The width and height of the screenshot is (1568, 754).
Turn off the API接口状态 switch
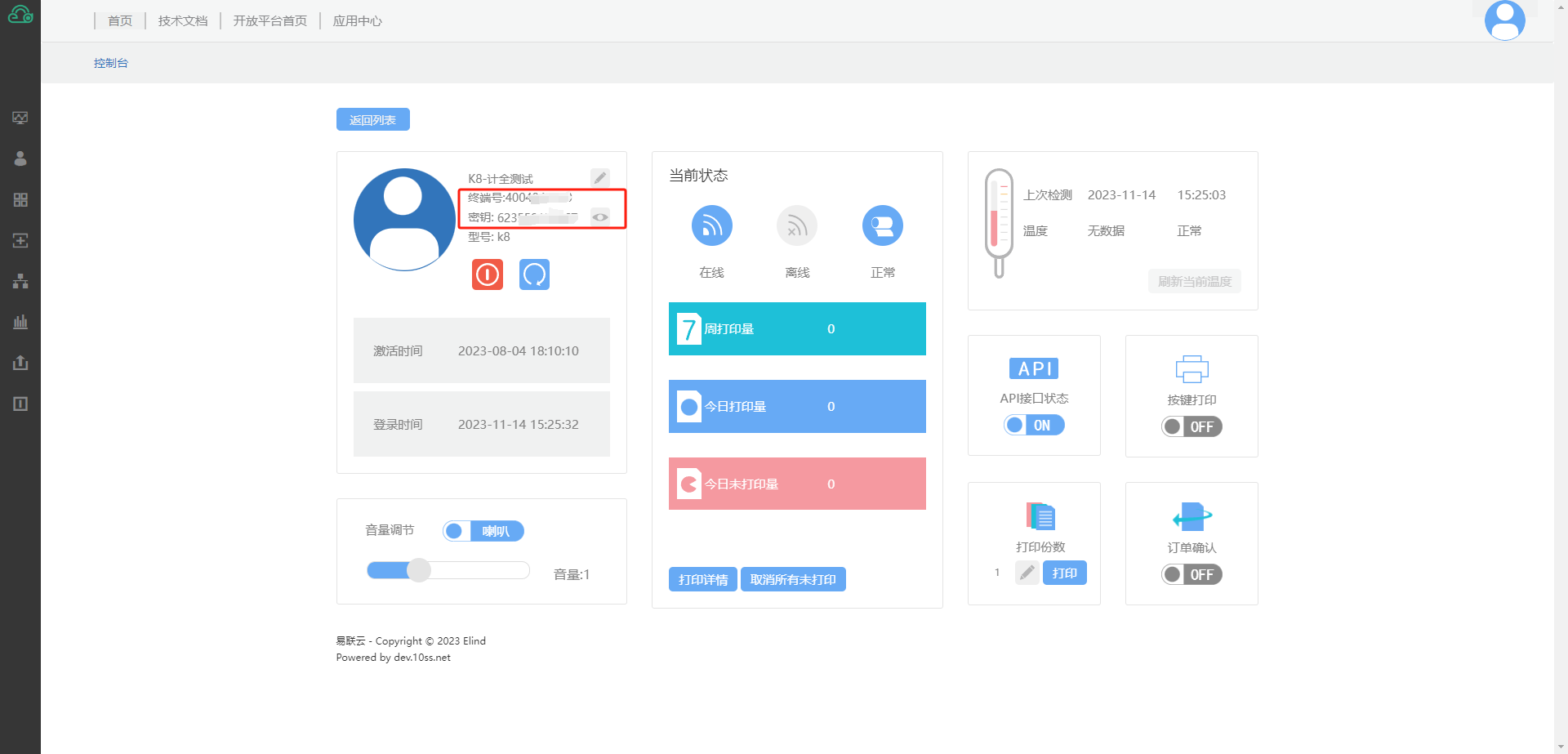pos(1034,425)
